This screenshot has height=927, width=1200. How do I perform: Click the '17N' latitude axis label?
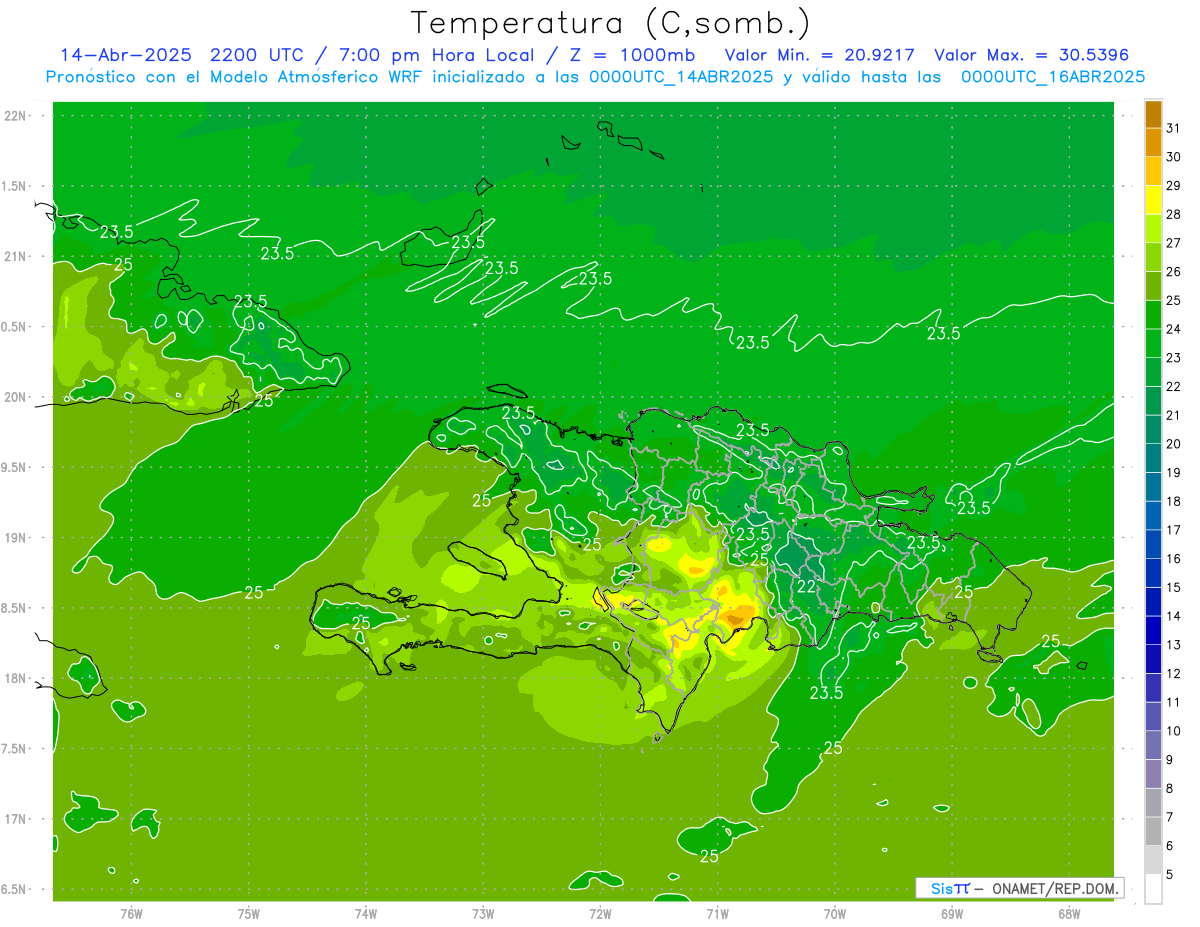coord(16,819)
